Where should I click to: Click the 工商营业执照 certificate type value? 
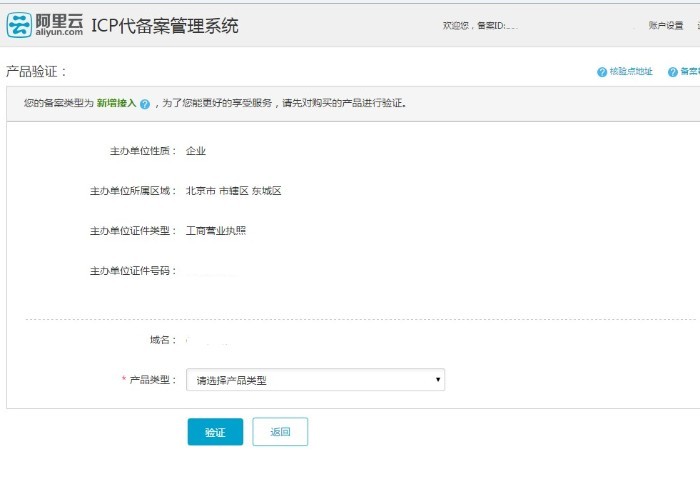215,231
